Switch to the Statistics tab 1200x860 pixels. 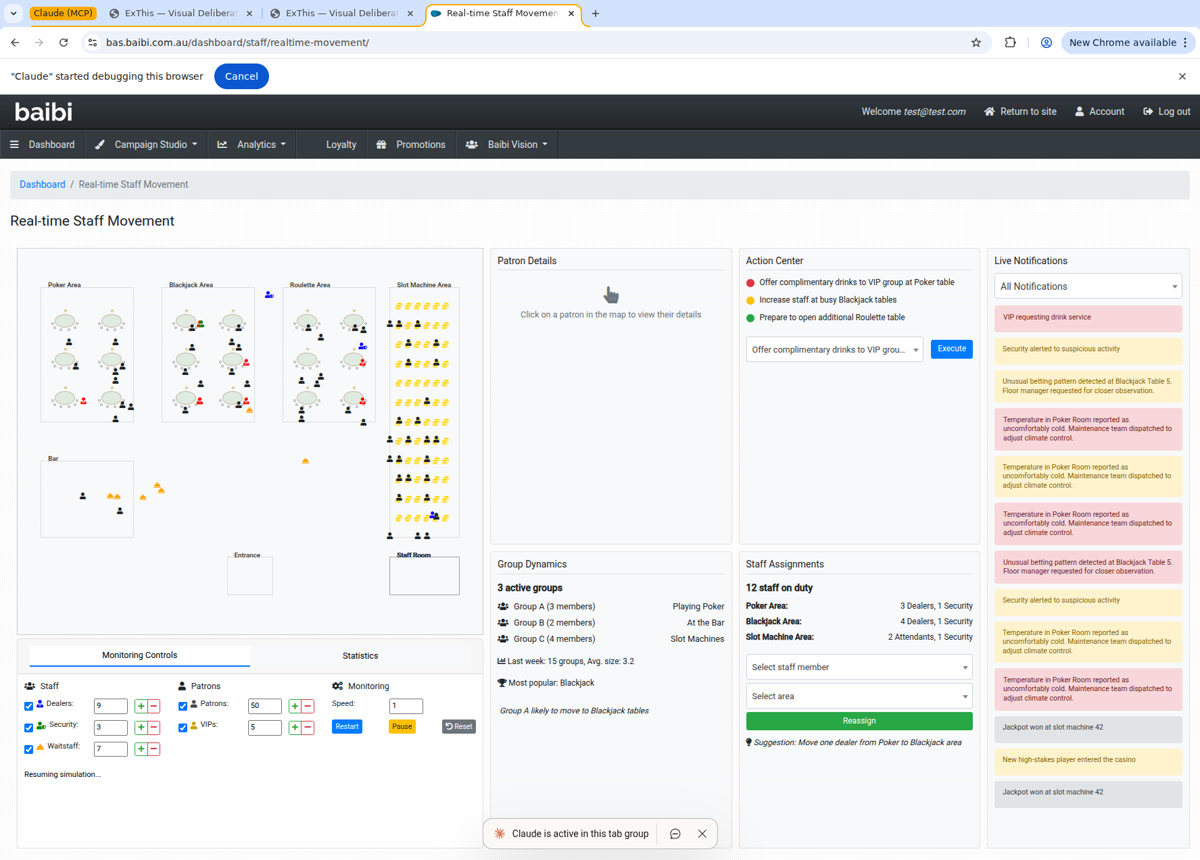coord(360,656)
